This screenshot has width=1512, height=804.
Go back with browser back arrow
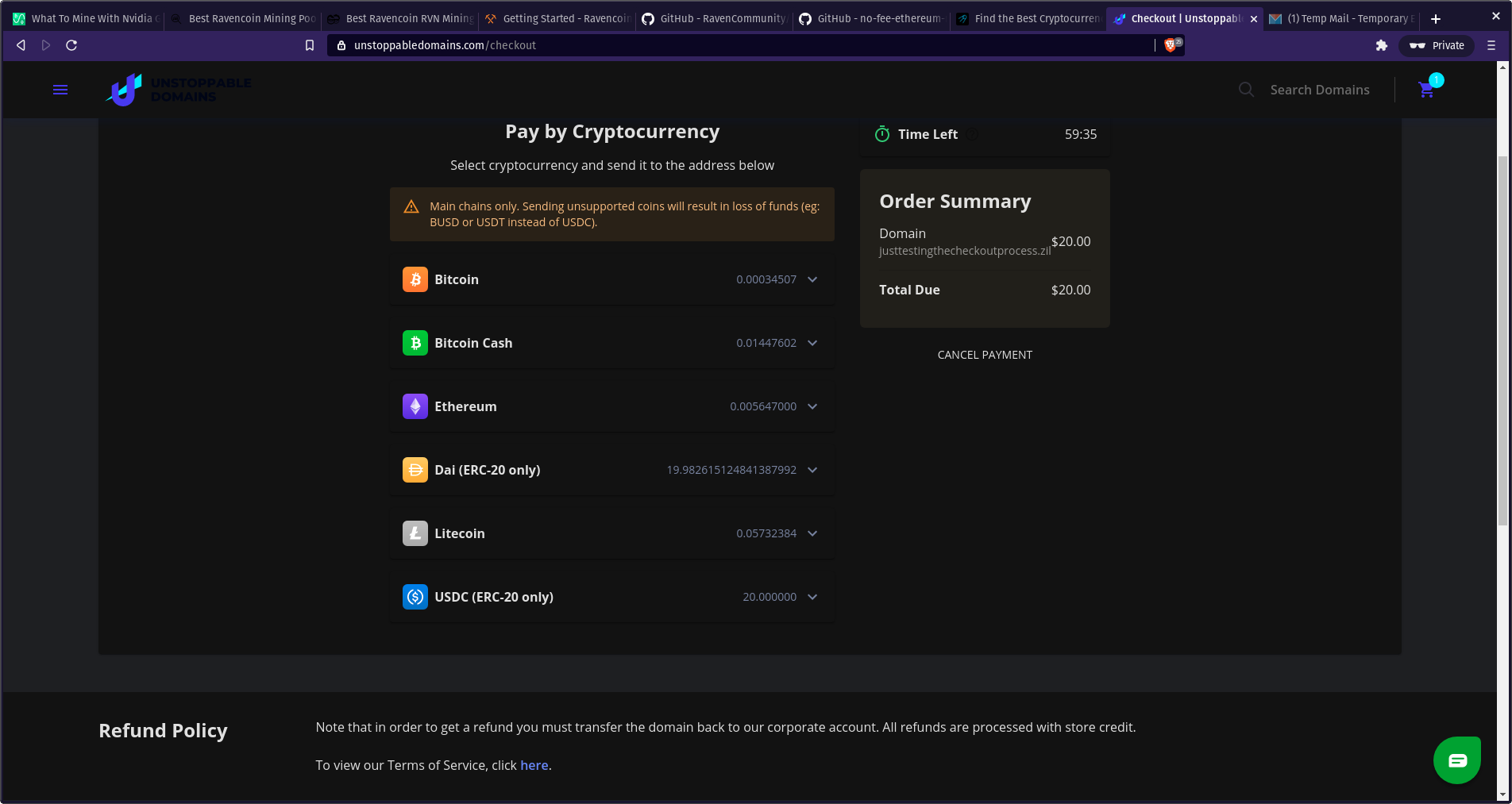[21, 45]
